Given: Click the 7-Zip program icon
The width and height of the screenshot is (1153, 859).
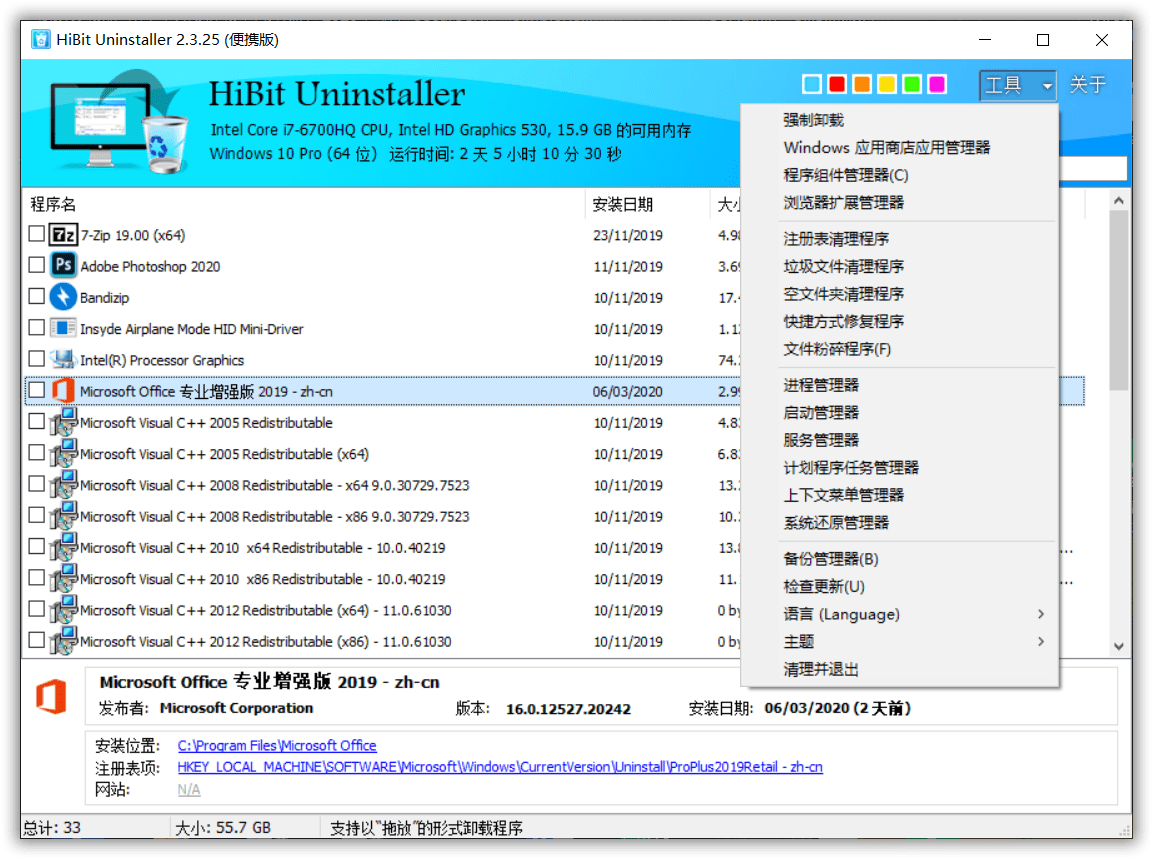Looking at the screenshot, I should pos(62,234).
